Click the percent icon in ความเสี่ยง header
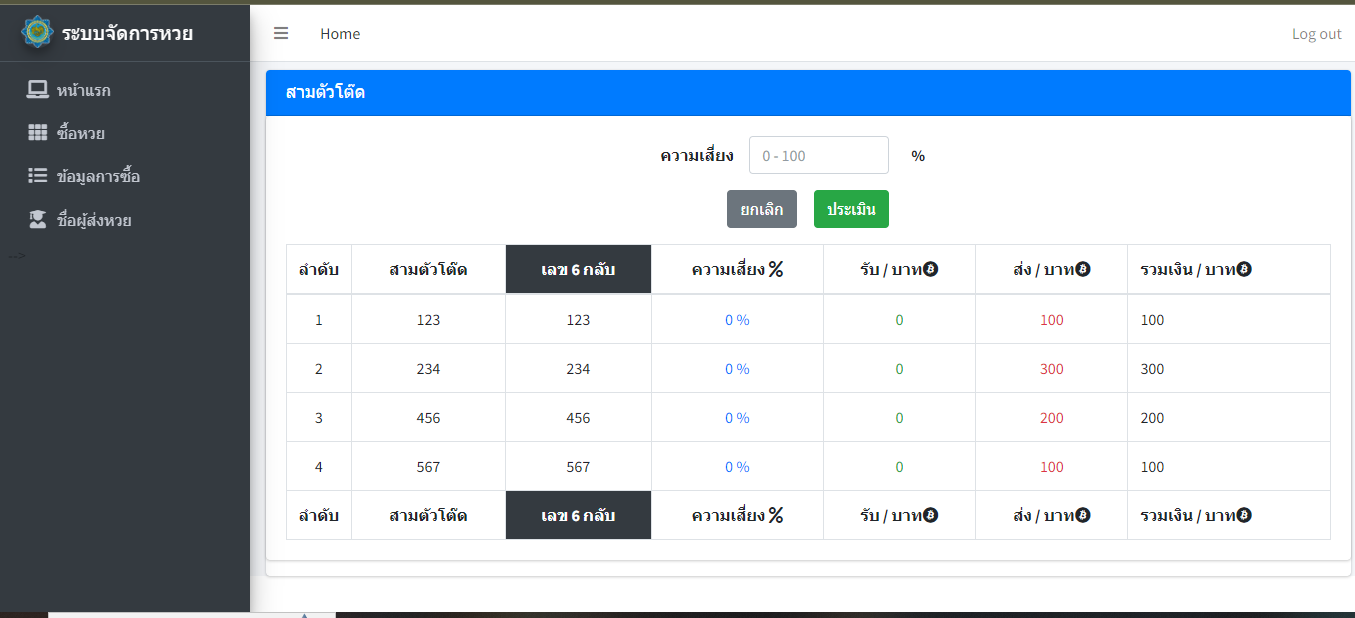The width and height of the screenshot is (1355, 618). 776,269
